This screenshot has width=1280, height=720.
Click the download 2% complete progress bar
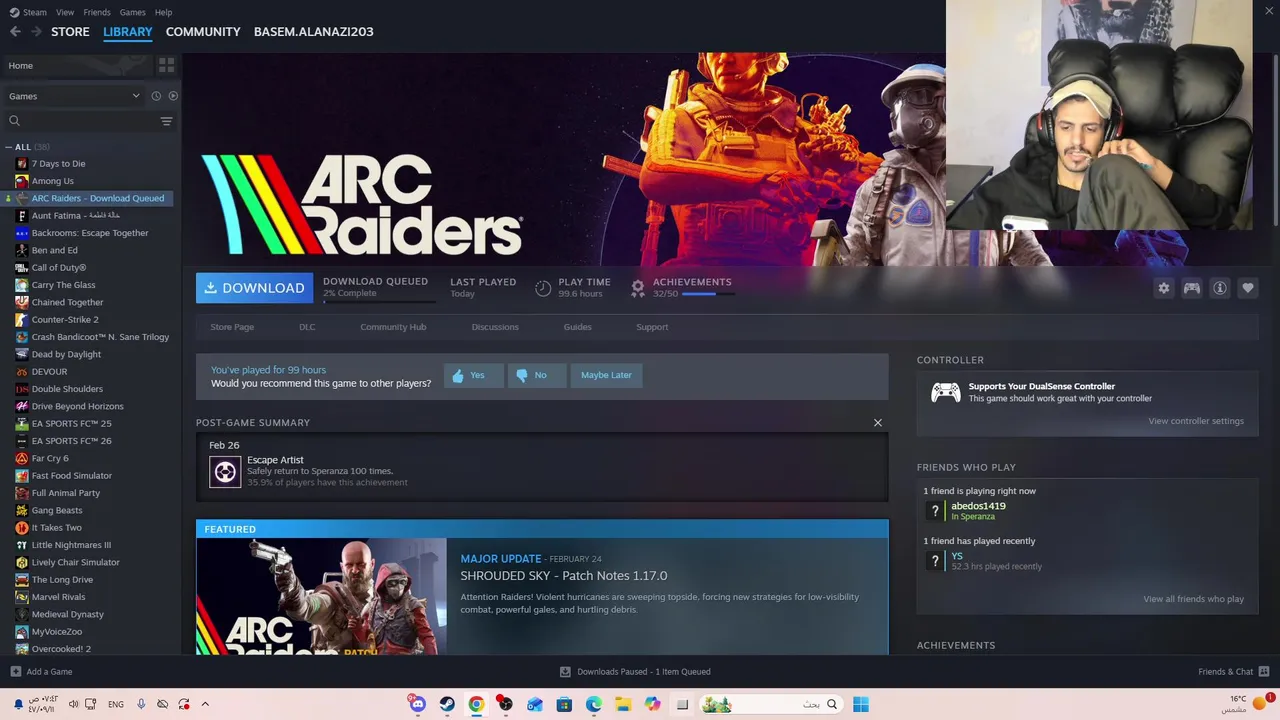click(x=379, y=301)
